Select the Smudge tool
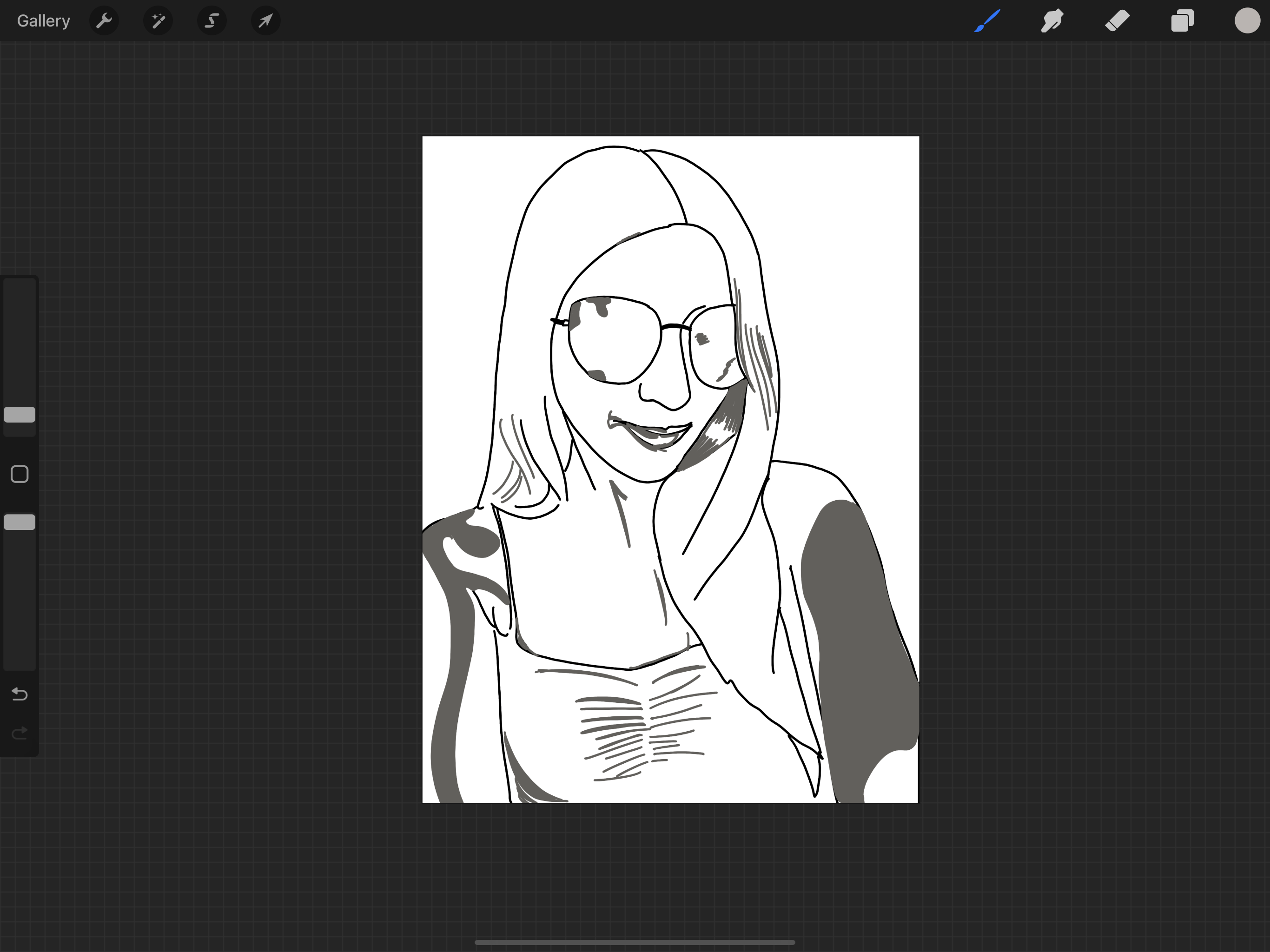Screen dimensions: 1270x952 pos(1052,20)
